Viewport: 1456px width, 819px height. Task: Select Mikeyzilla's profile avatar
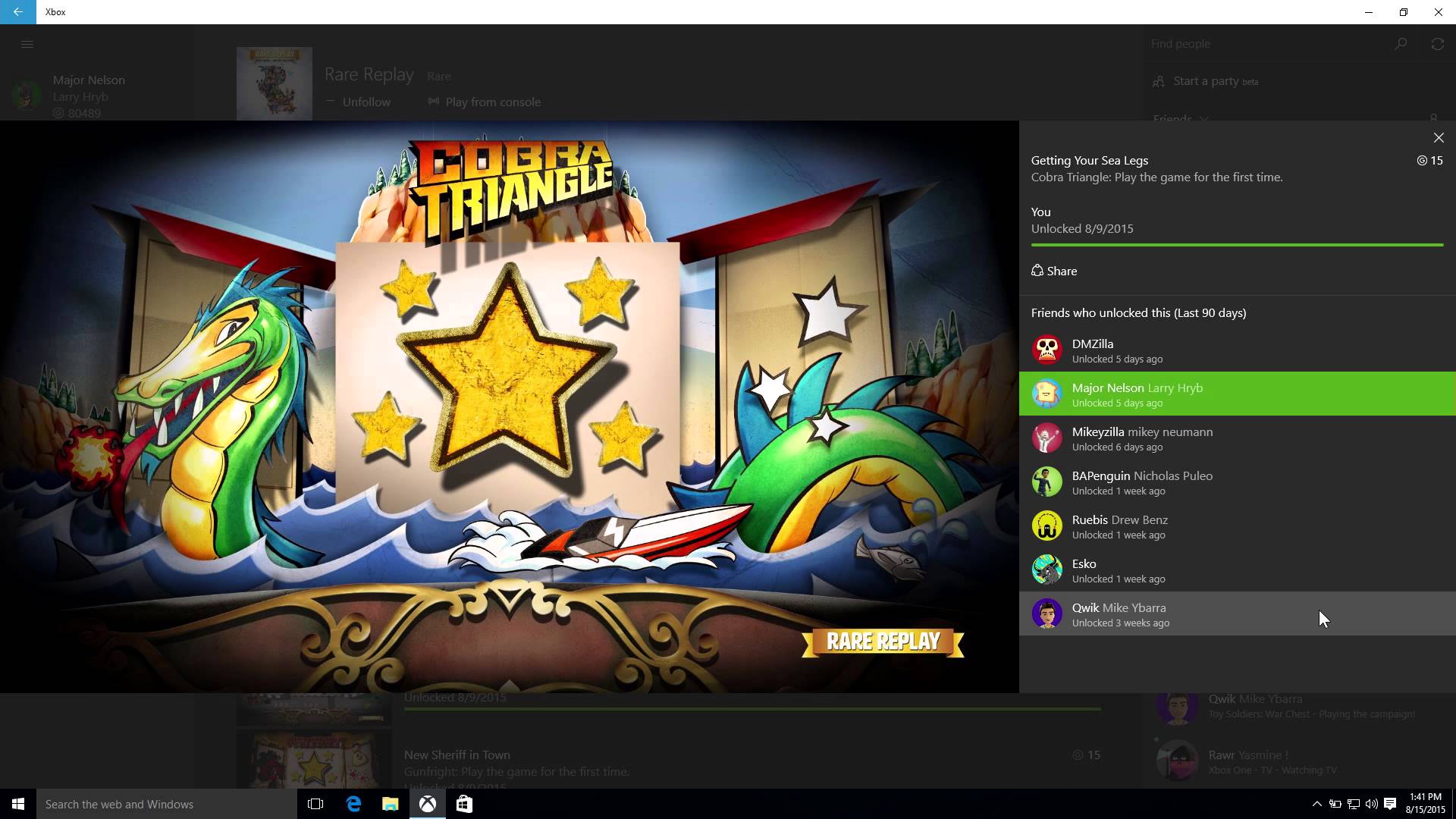point(1046,438)
